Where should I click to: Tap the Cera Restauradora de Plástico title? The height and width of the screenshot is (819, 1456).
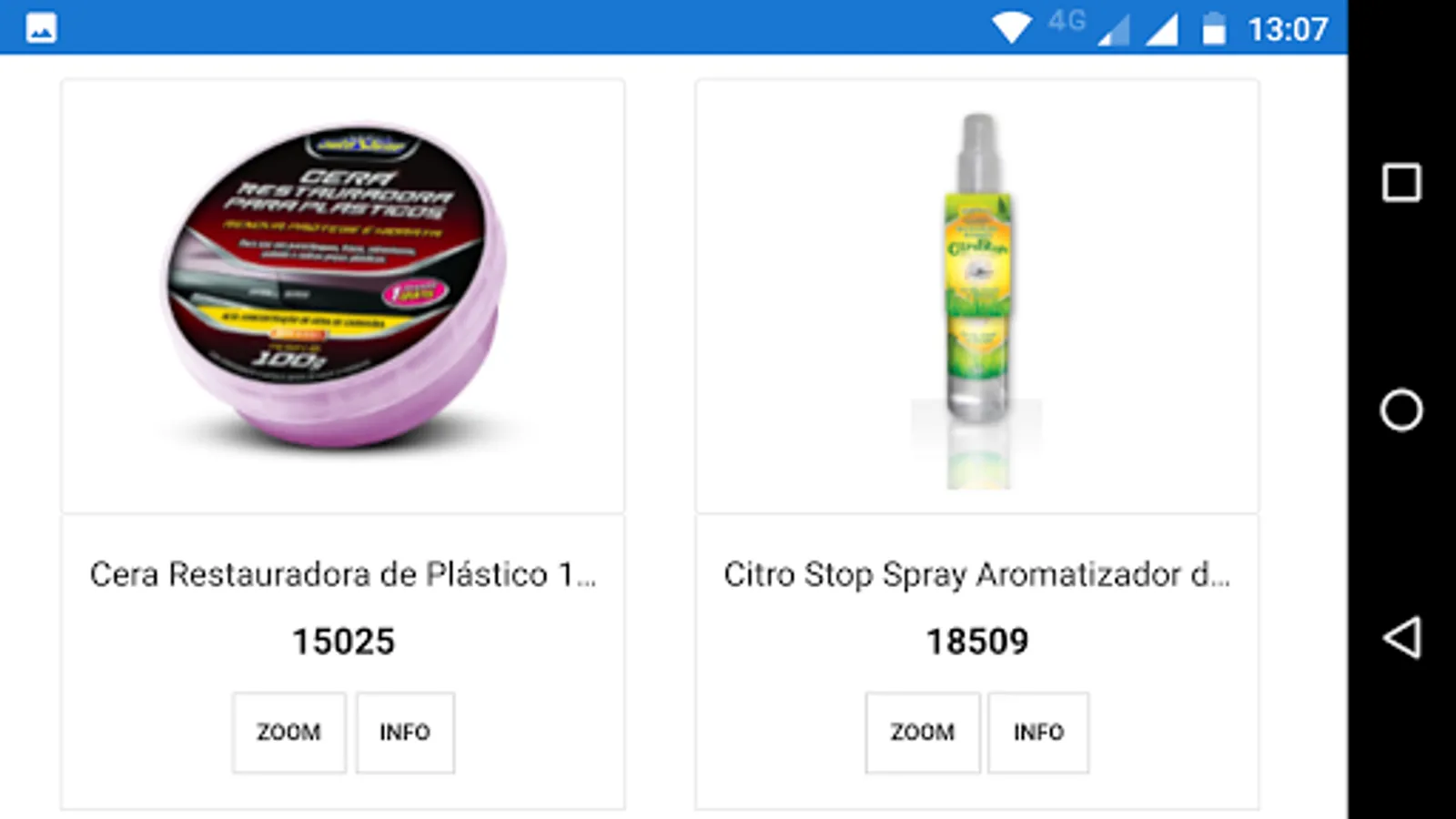(343, 575)
